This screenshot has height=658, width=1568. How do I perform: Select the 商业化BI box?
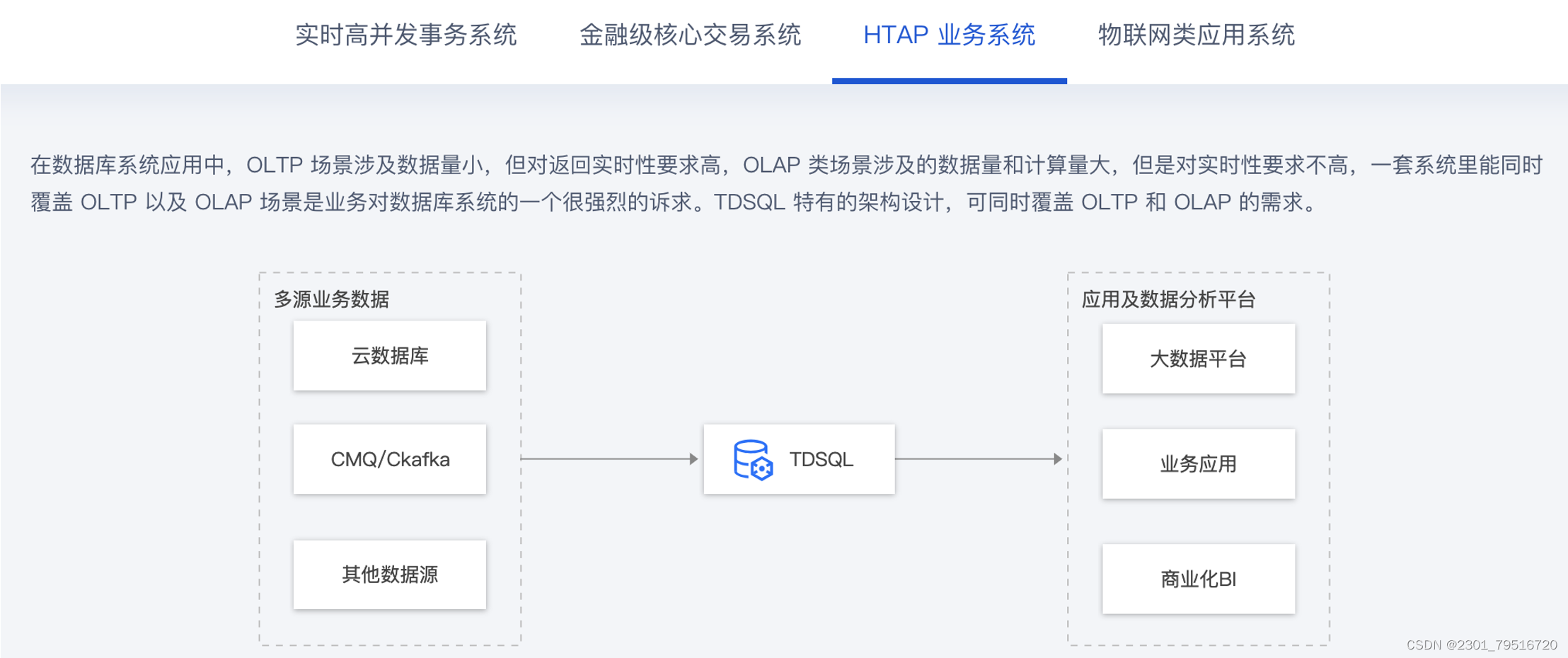tap(1199, 579)
